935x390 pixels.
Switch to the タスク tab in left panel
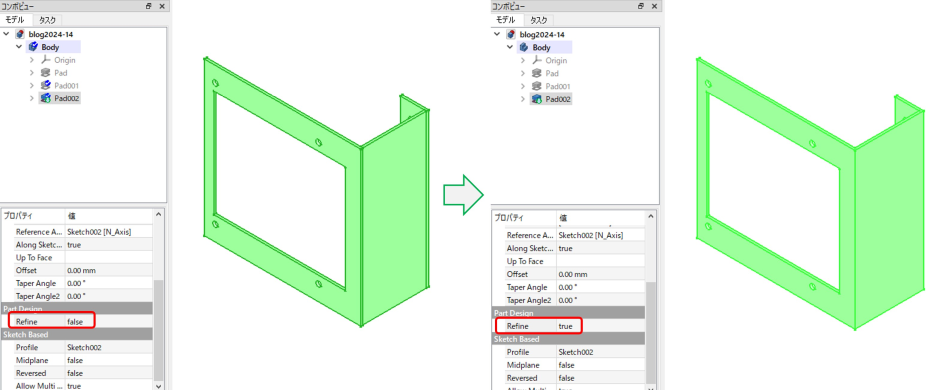coord(47,20)
